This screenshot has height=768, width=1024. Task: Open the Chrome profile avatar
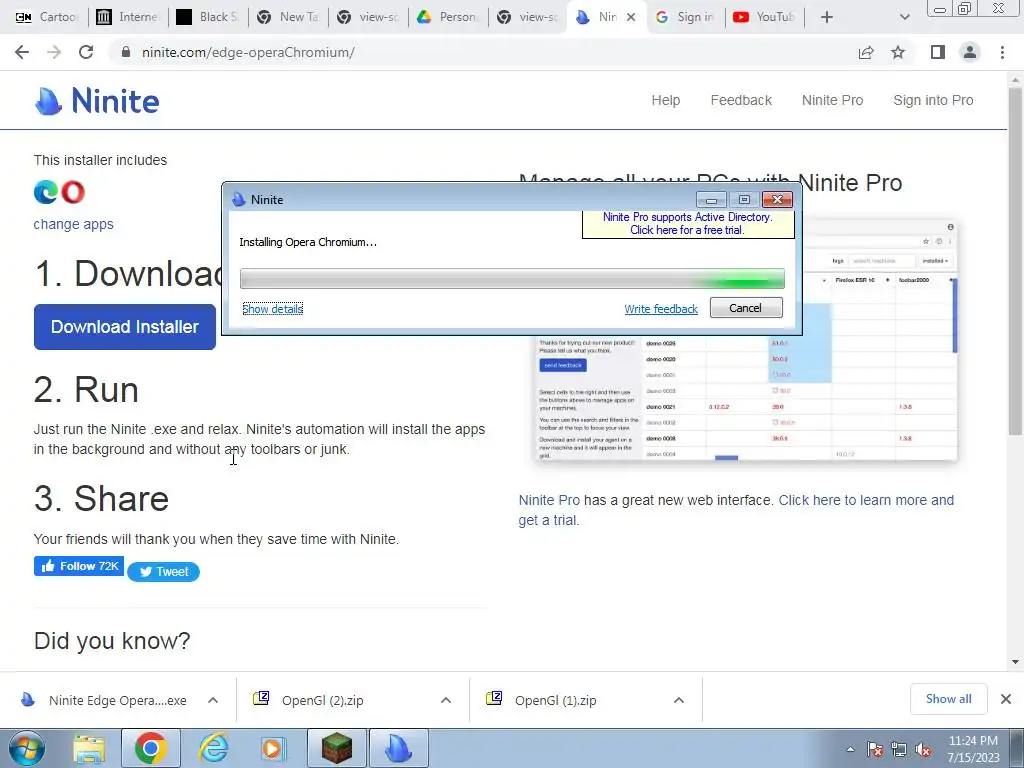point(970,52)
